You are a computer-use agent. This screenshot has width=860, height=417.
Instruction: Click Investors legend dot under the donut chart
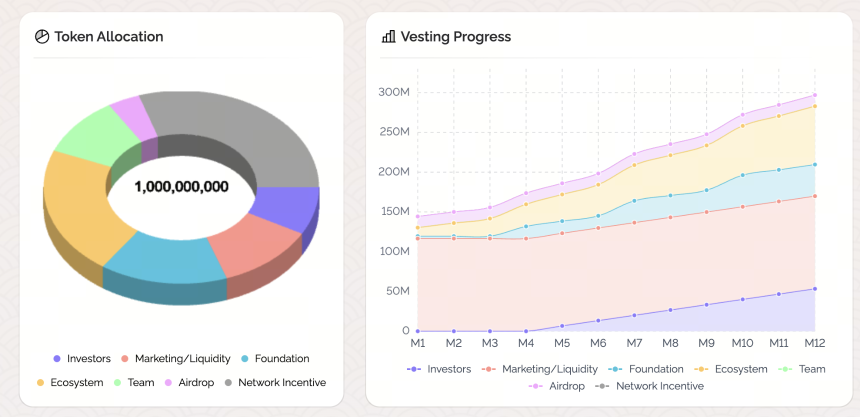[57, 359]
